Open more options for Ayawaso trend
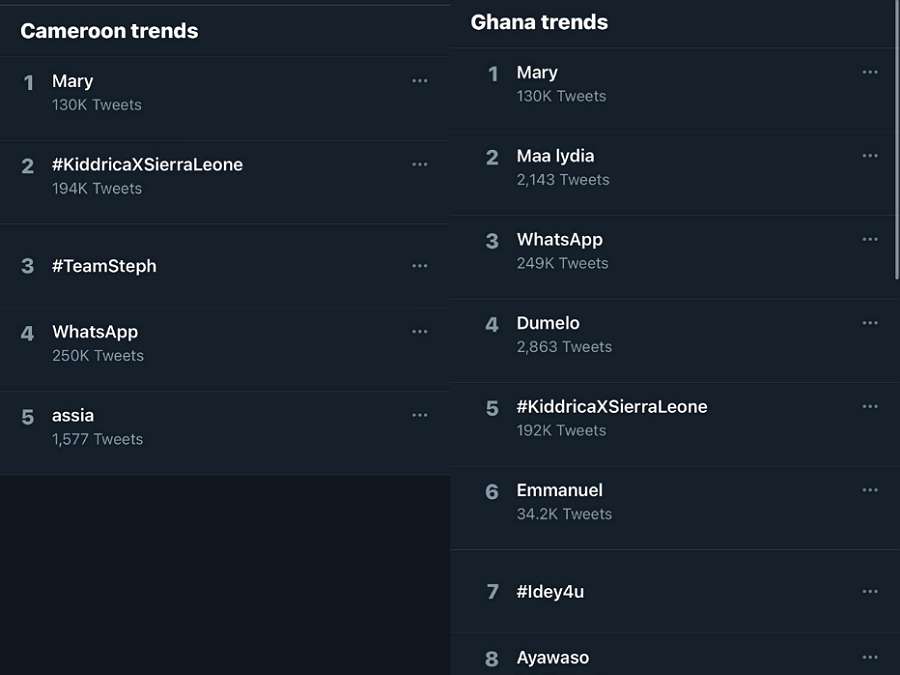This screenshot has width=900, height=675. [870, 657]
